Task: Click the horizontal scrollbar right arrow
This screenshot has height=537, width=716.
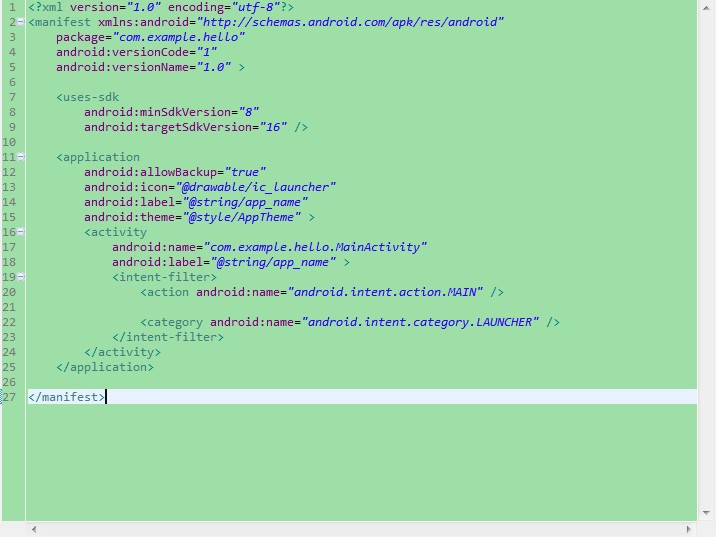Action: point(689,529)
